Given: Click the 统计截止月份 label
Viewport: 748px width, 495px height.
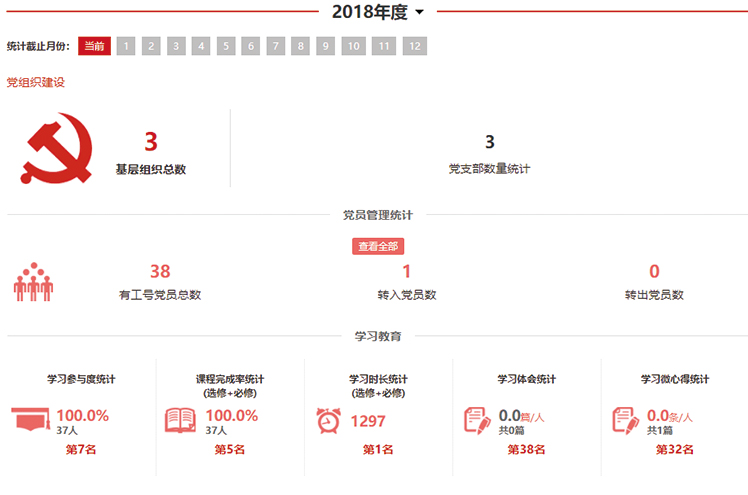Looking at the screenshot, I should (x=38, y=46).
